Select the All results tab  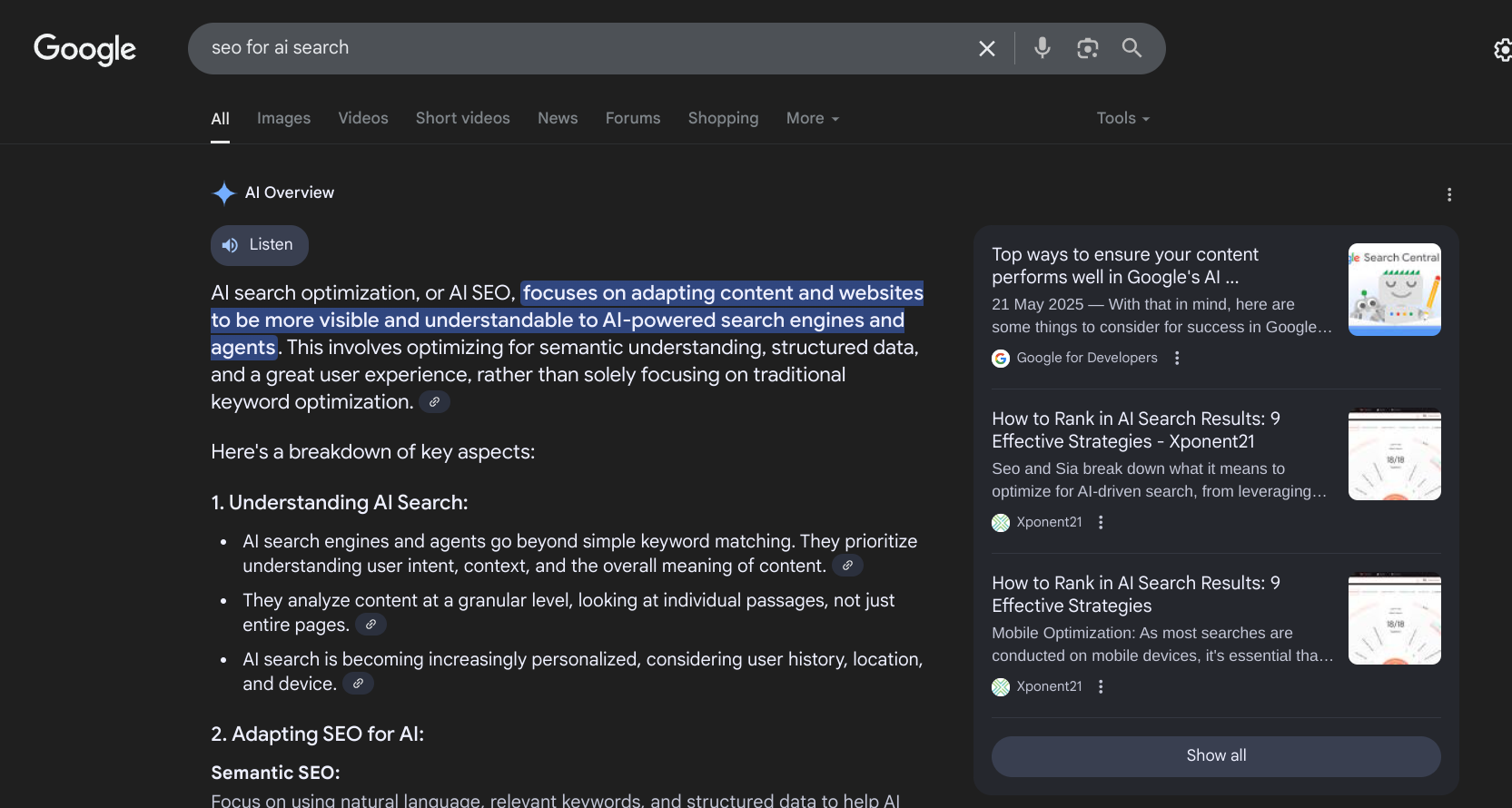click(x=220, y=119)
